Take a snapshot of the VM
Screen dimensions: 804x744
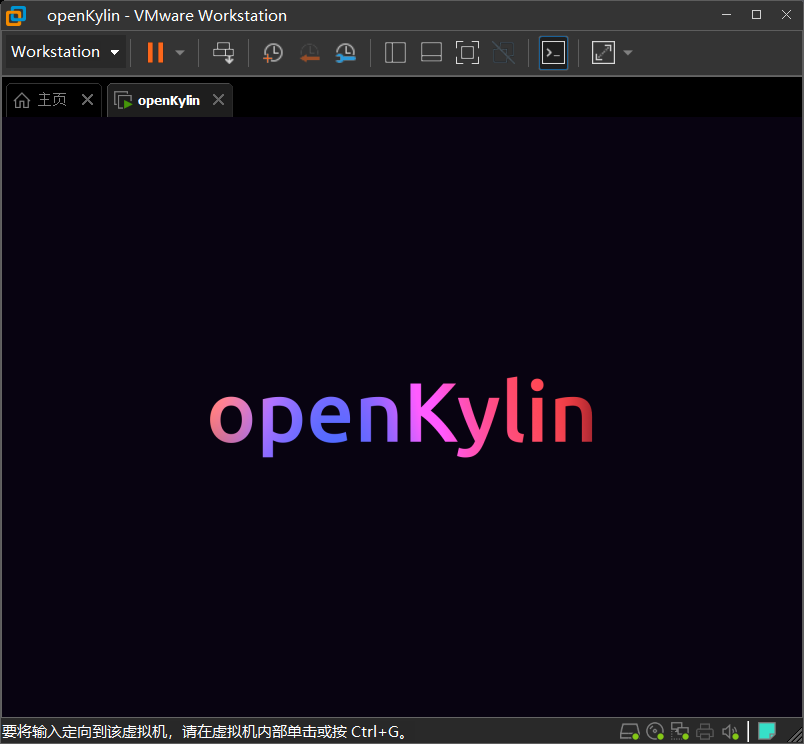pyautogui.click(x=273, y=52)
